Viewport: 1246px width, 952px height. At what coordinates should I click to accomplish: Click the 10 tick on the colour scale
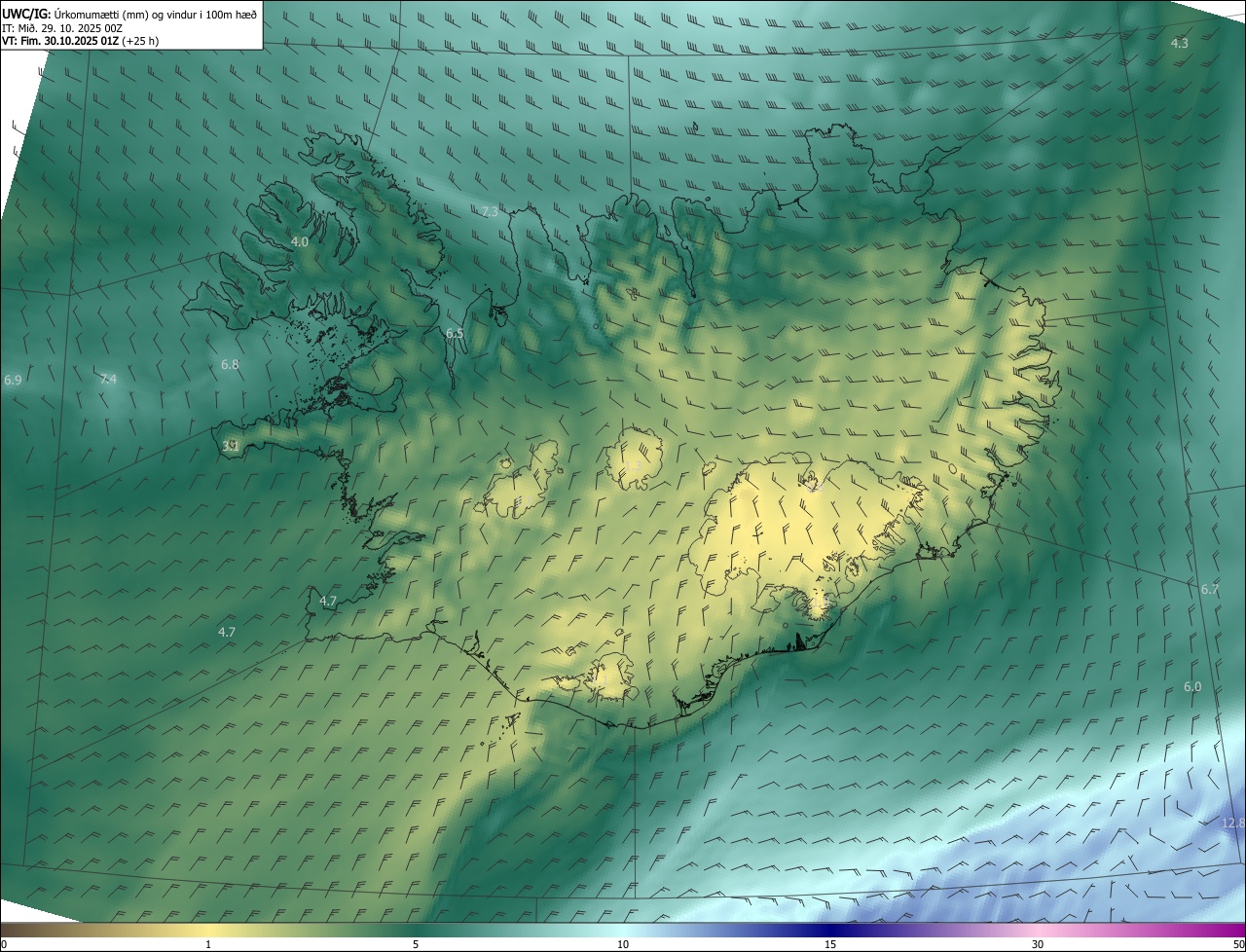tap(623, 944)
